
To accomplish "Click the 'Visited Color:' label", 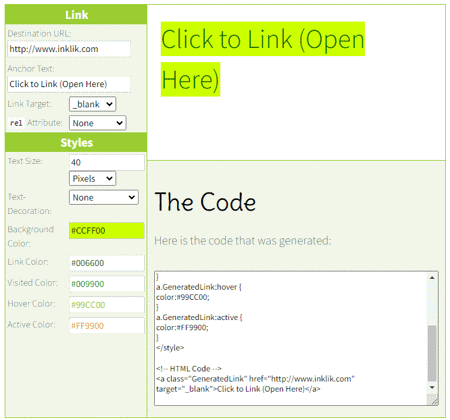I will [33, 283].
